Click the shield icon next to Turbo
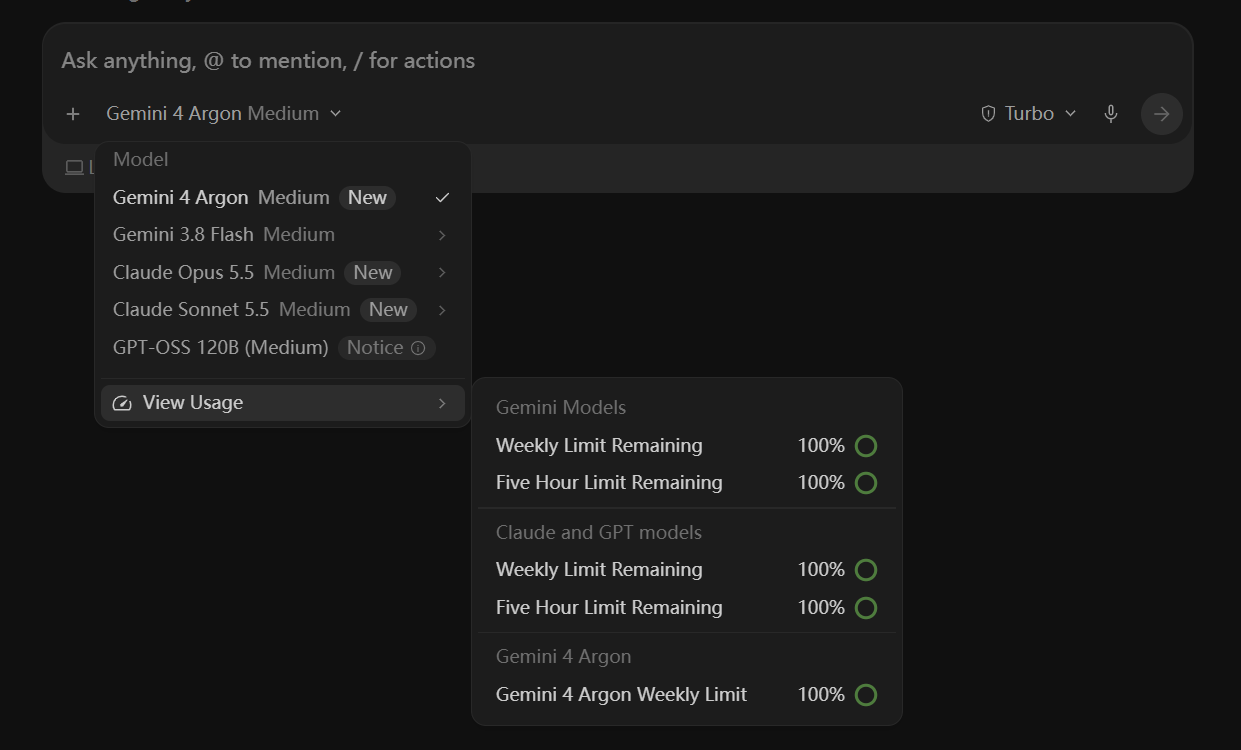Screen dimensions: 1241x750 (x=988, y=114)
